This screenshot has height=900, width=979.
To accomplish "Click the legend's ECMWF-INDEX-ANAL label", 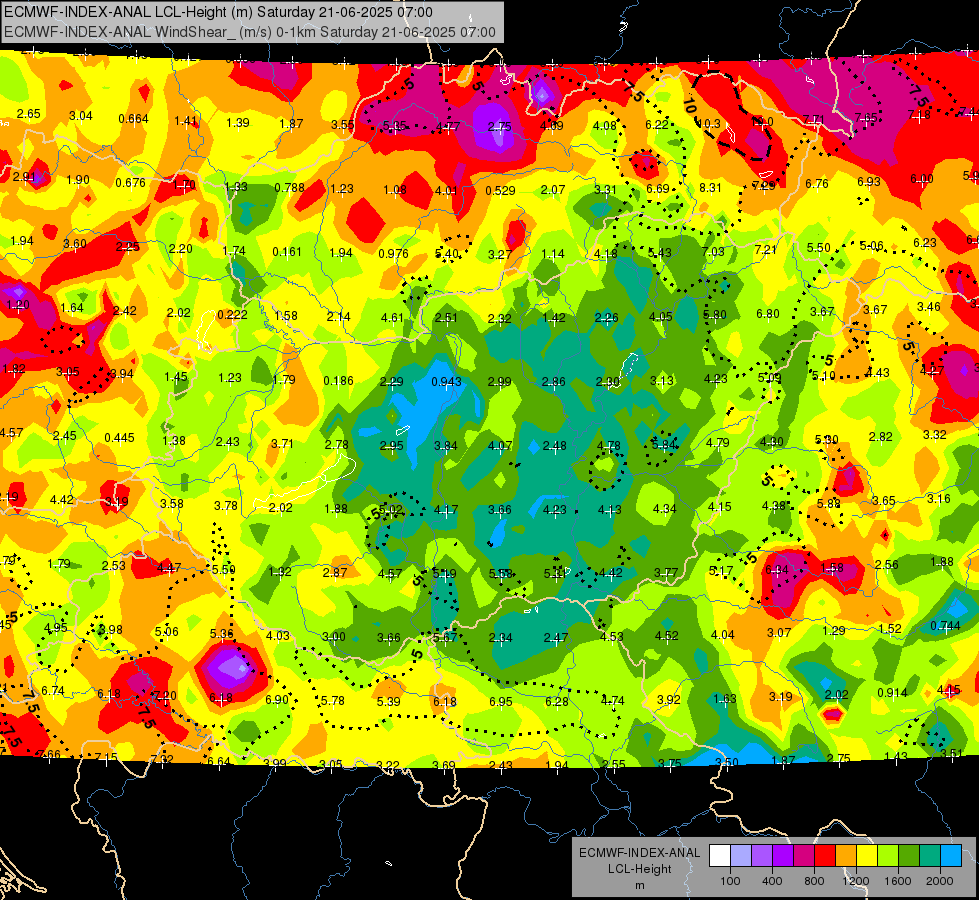I will click(x=639, y=853).
